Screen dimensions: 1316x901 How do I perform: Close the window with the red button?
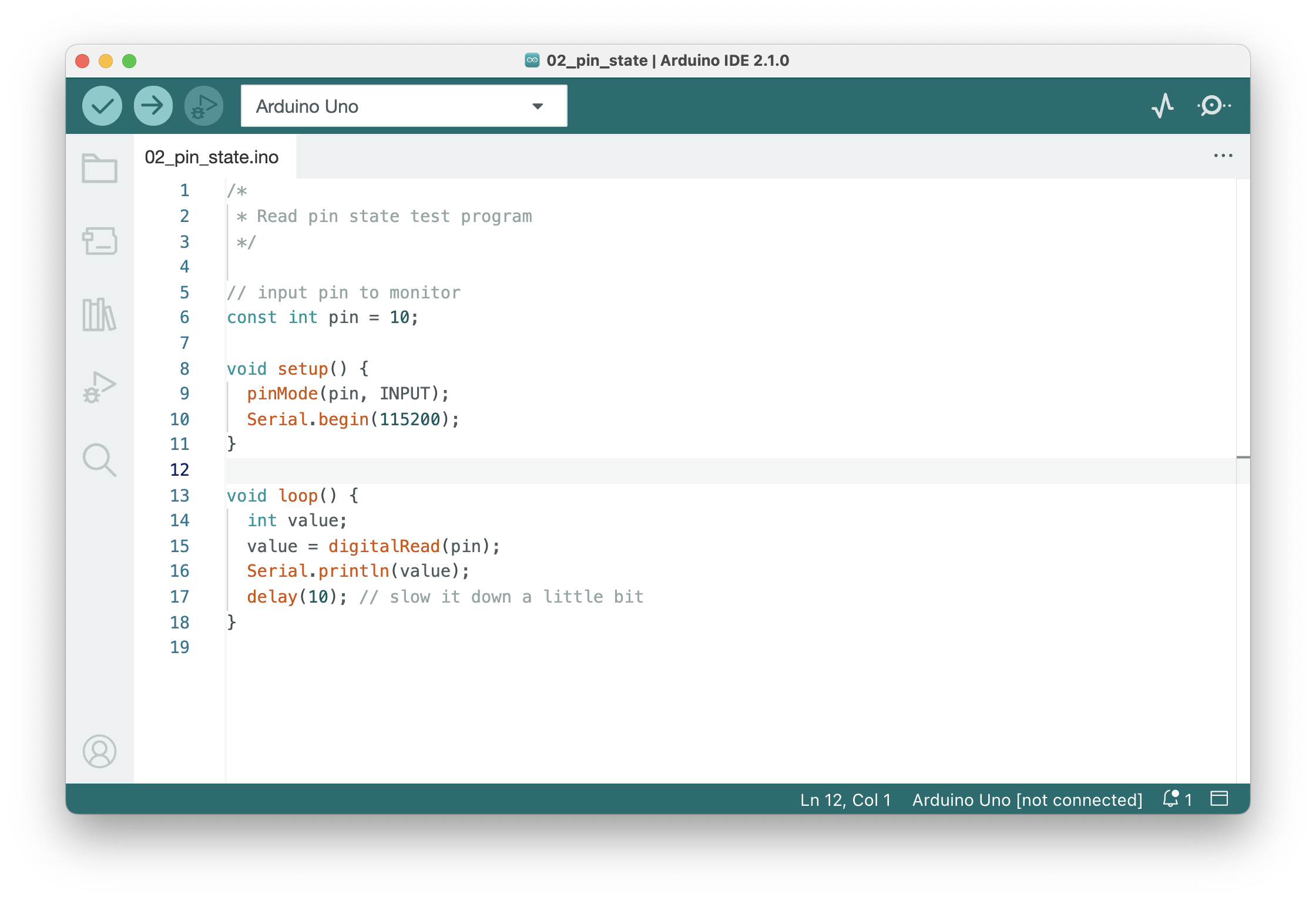[82, 61]
